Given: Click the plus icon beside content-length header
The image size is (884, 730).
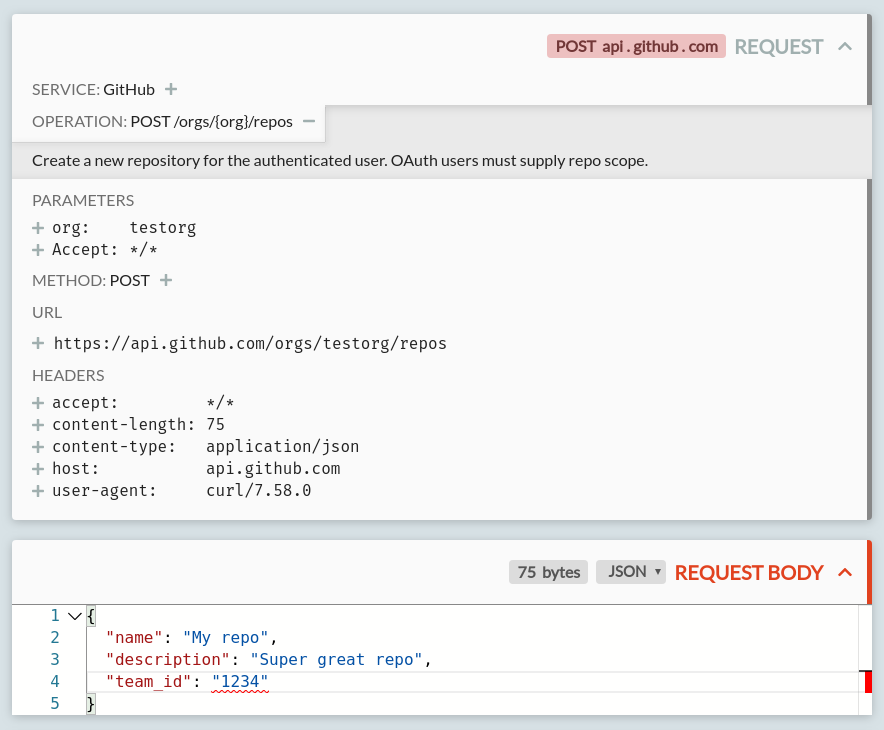Looking at the screenshot, I should (x=38, y=425).
